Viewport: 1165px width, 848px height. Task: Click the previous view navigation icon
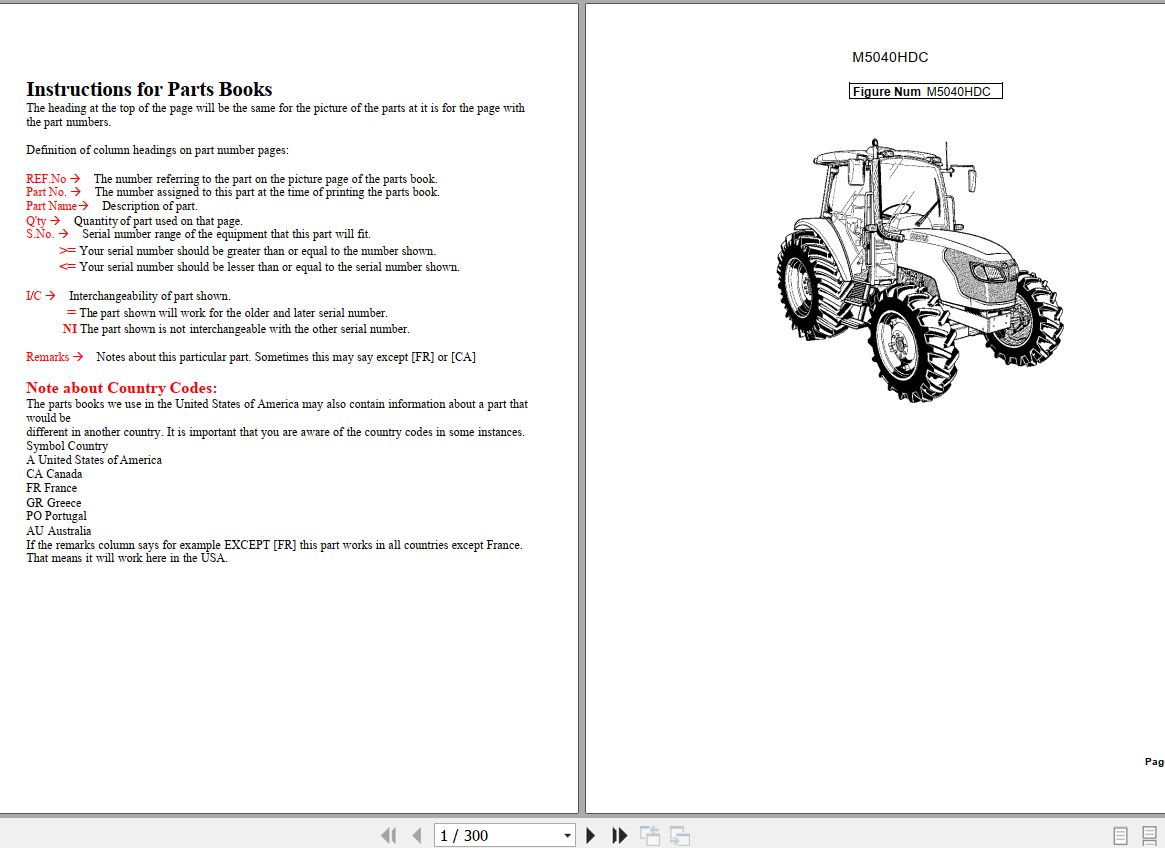click(650, 835)
